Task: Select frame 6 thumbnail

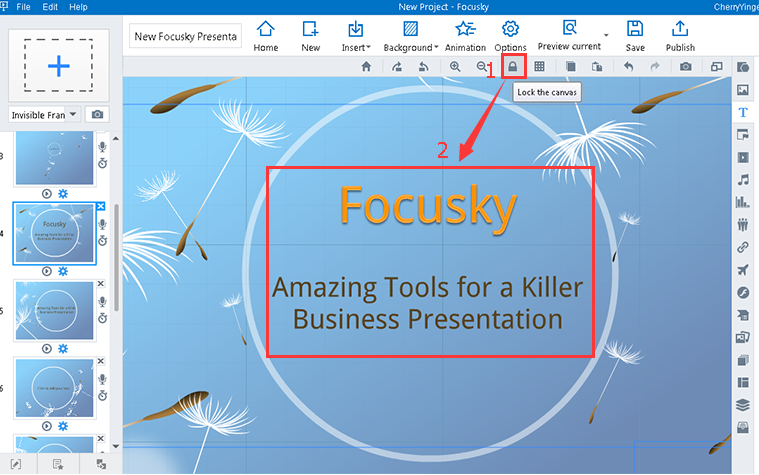Action: click(x=54, y=388)
